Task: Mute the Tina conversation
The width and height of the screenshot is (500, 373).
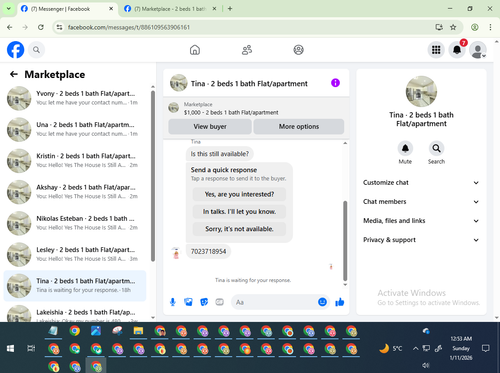Action: point(405,148)
